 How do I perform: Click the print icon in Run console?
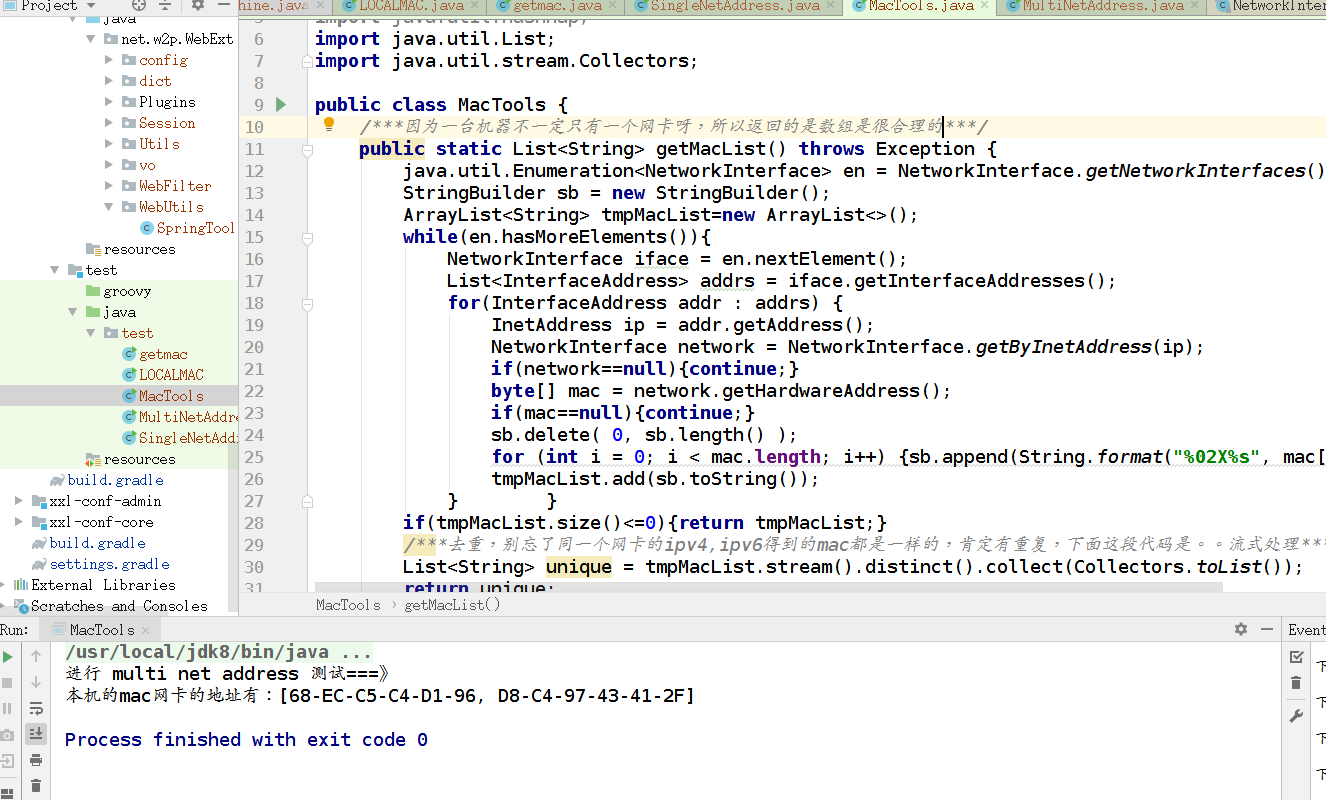(x=36, y=760)
